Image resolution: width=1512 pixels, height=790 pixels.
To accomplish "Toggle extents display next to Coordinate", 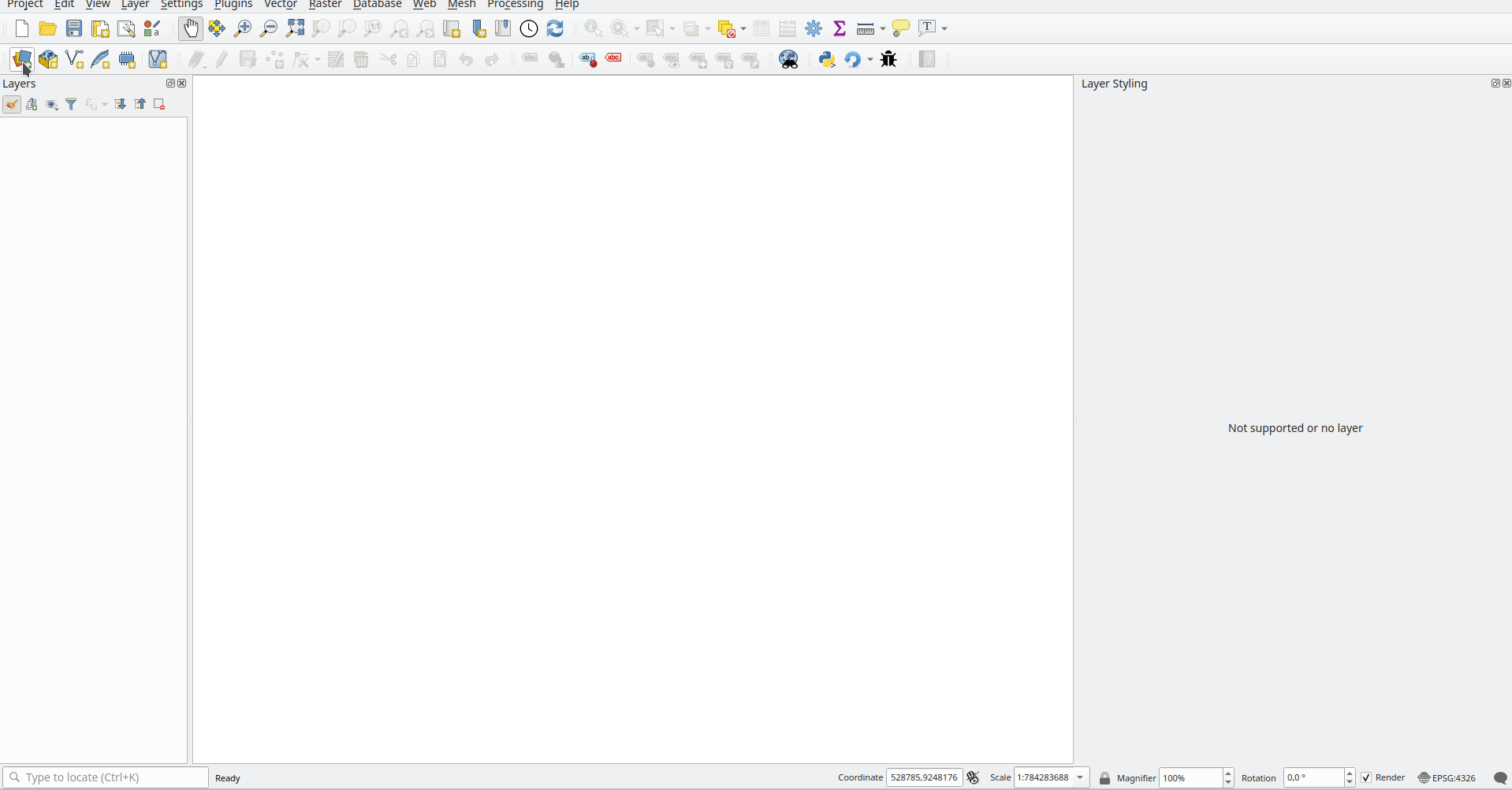I will point(974,778).
